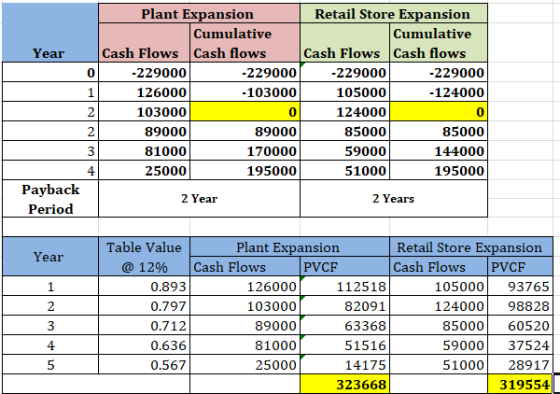Click cumulative value -103000

click(245, 92)
